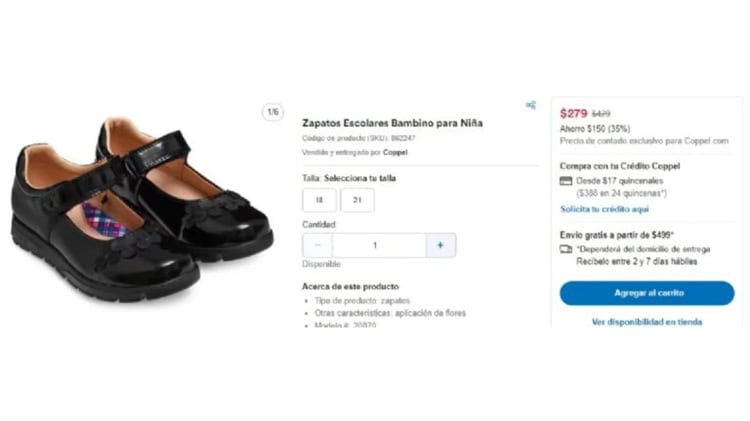750x421 pixels.
Task: Click the share icon above the product title
Action: (x=530, y=105)
